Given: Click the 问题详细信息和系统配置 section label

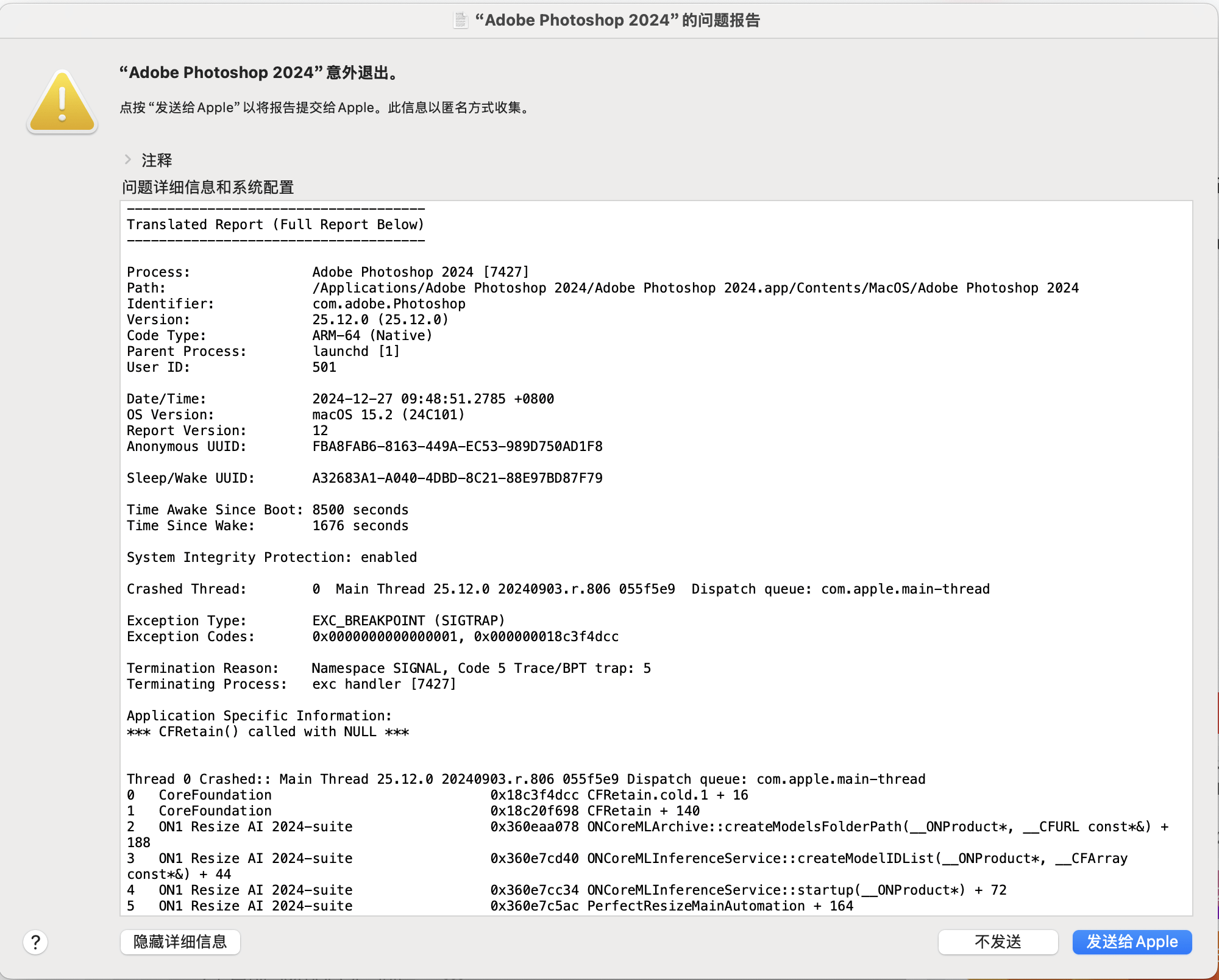Looking at the screenshot, I should pos(208,187).
